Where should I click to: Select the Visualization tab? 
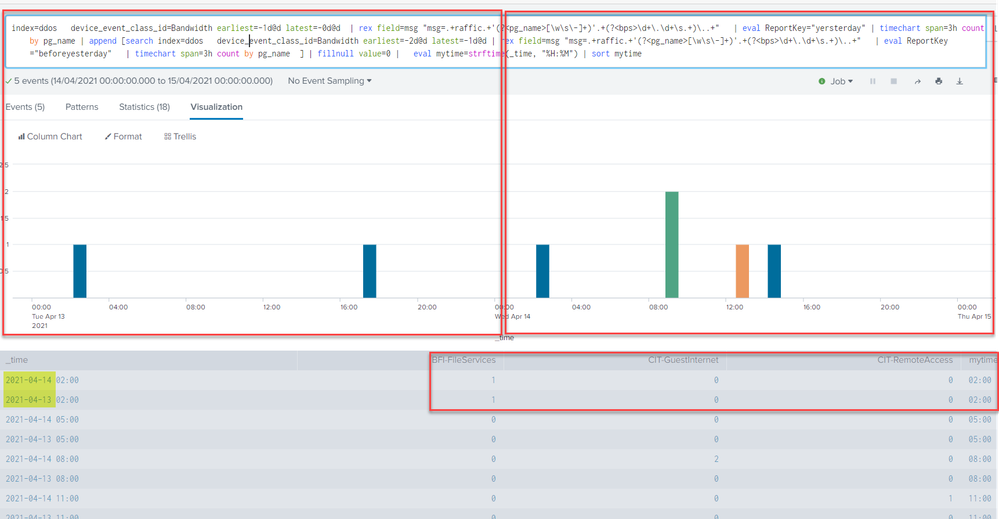[217, 107]
